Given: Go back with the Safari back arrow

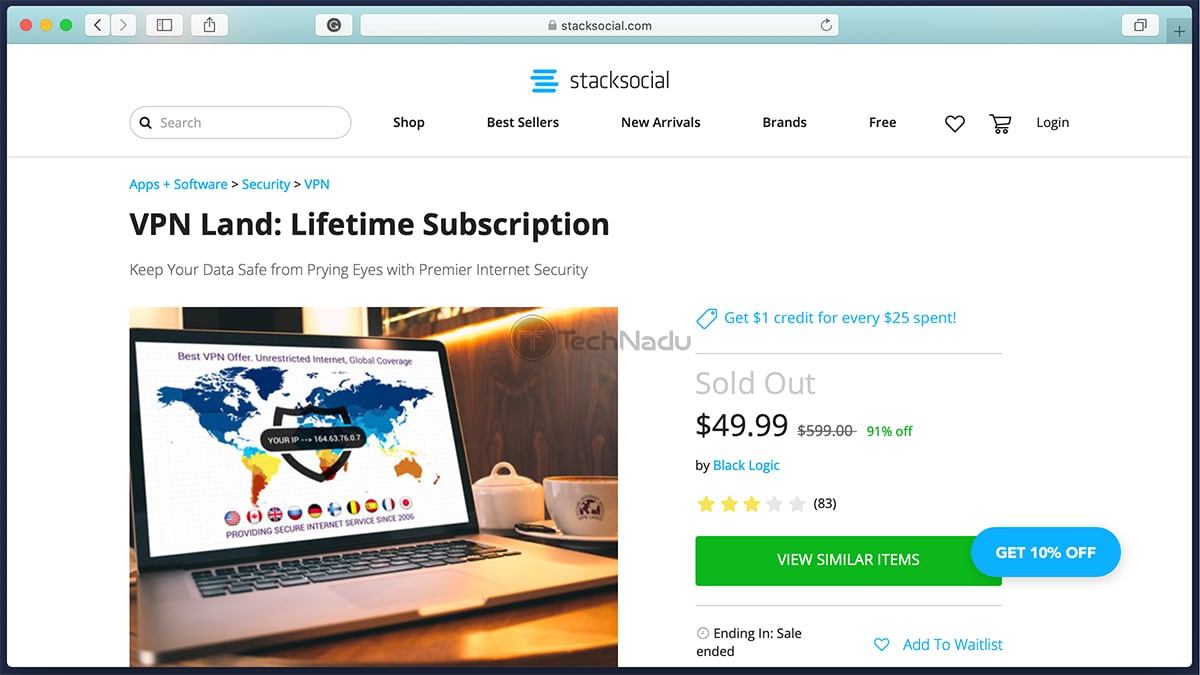Looking at the screenshot, I should click(97, 25).
